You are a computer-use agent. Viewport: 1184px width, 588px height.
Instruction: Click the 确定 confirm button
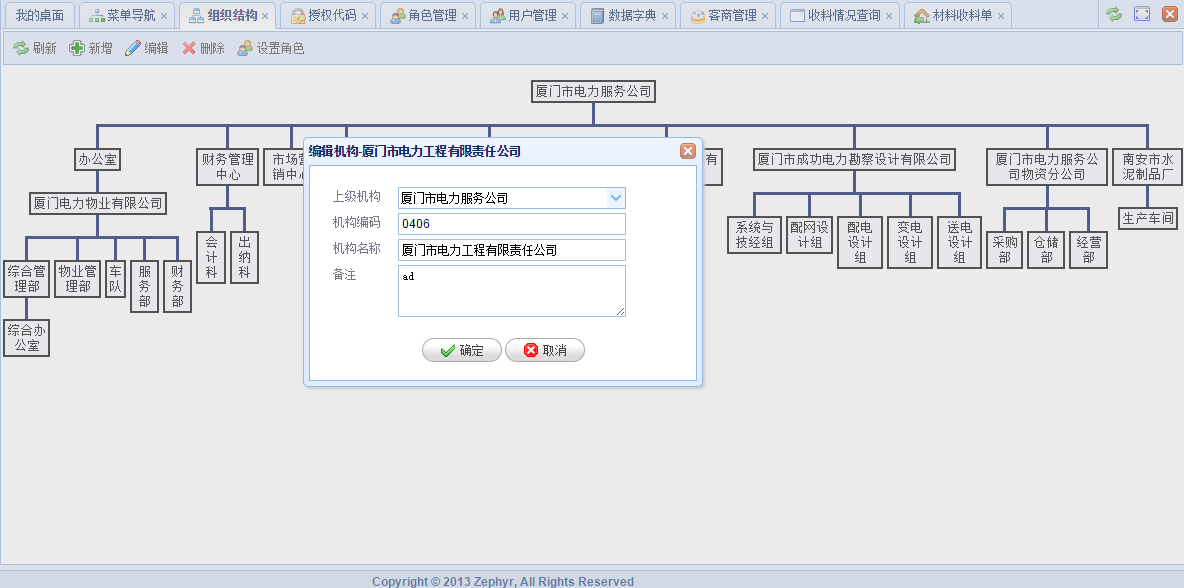coord(461,350)
